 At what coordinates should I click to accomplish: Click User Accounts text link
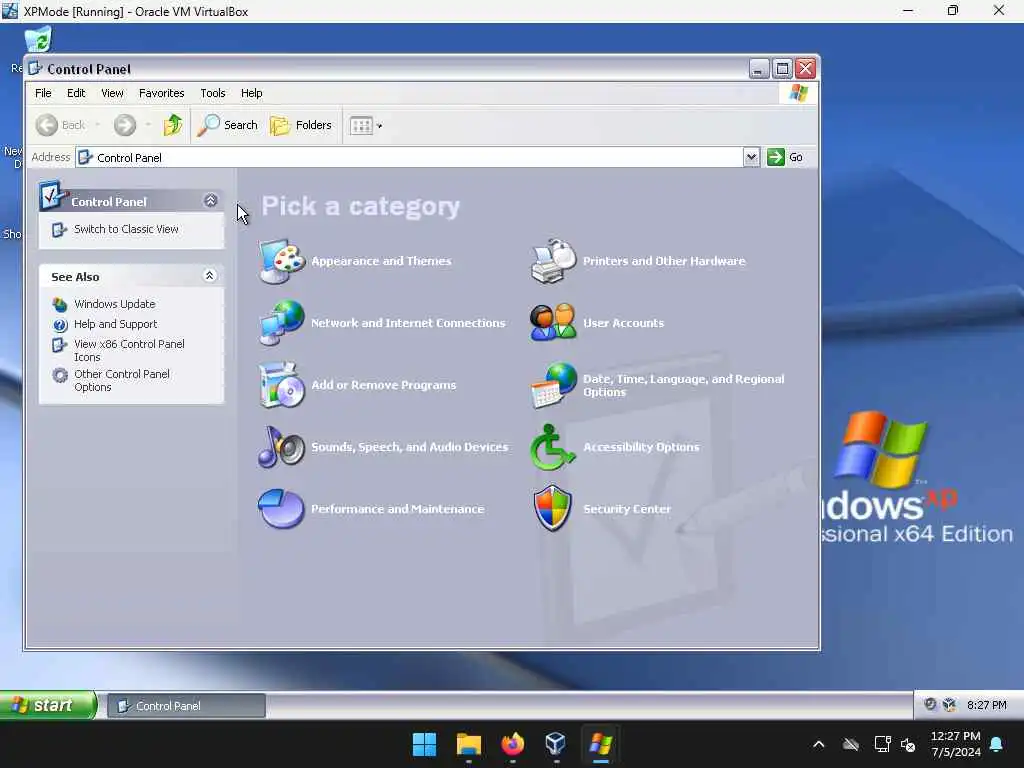click(624, 323)
